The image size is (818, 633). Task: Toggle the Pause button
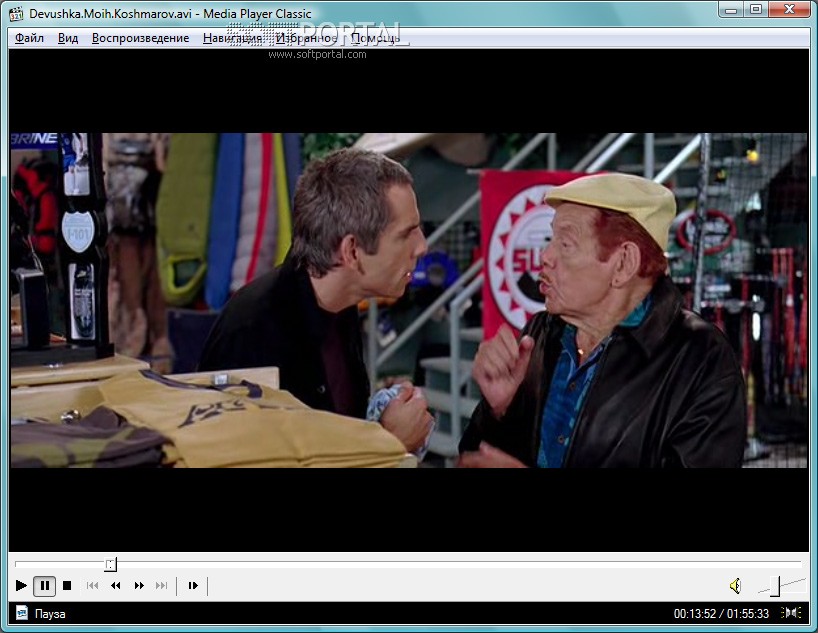coord(45,586)
